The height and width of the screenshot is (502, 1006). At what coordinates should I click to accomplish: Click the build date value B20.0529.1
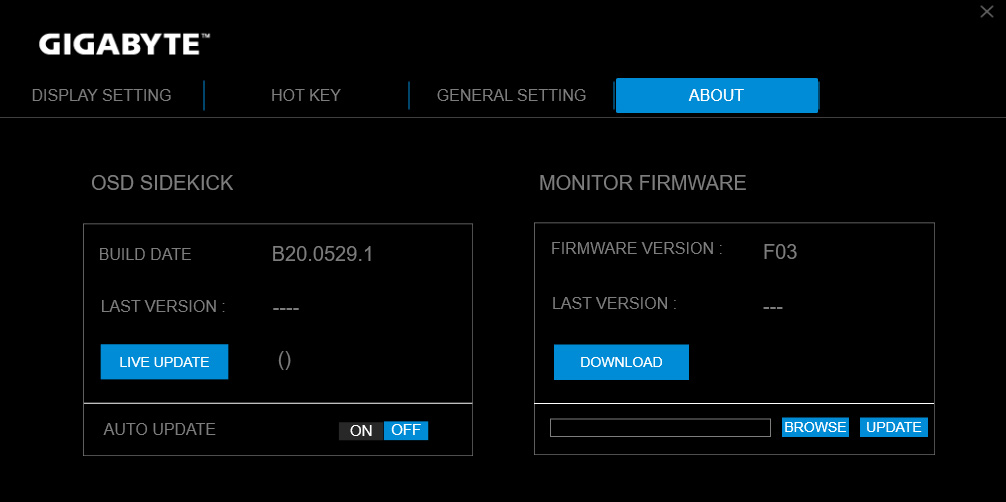point(322,254)
